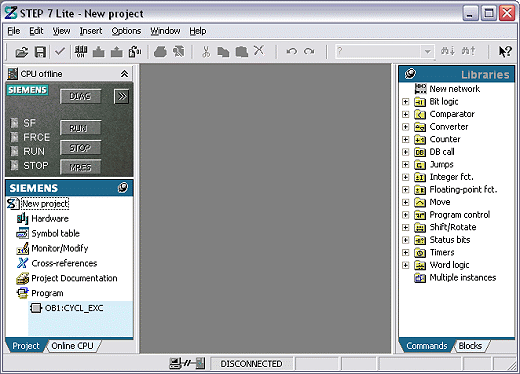Click the Save toolbar icon

pyautogui.click(x=40, y=52)
